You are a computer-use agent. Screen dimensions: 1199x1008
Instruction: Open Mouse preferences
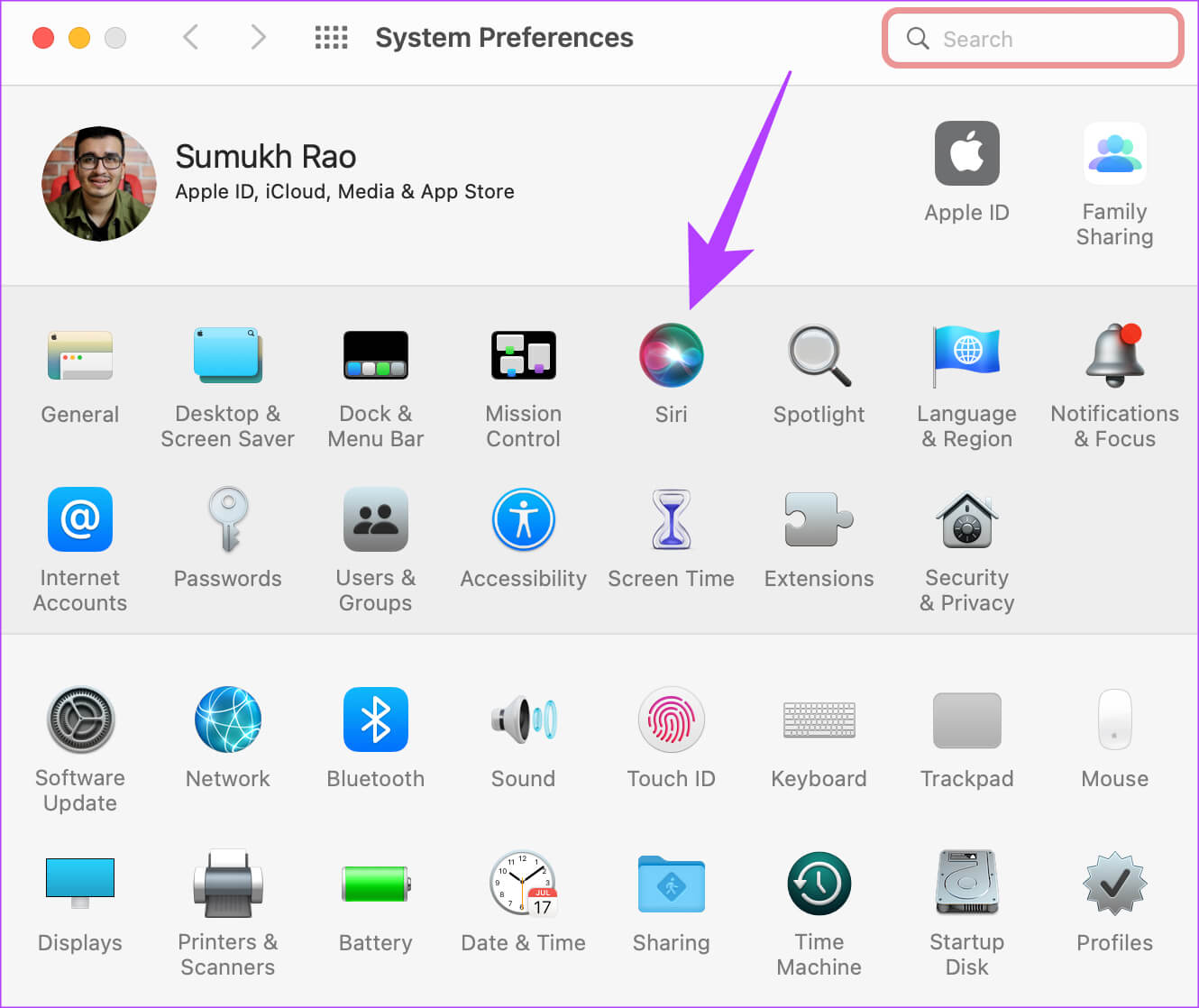tap(1115, 719)
